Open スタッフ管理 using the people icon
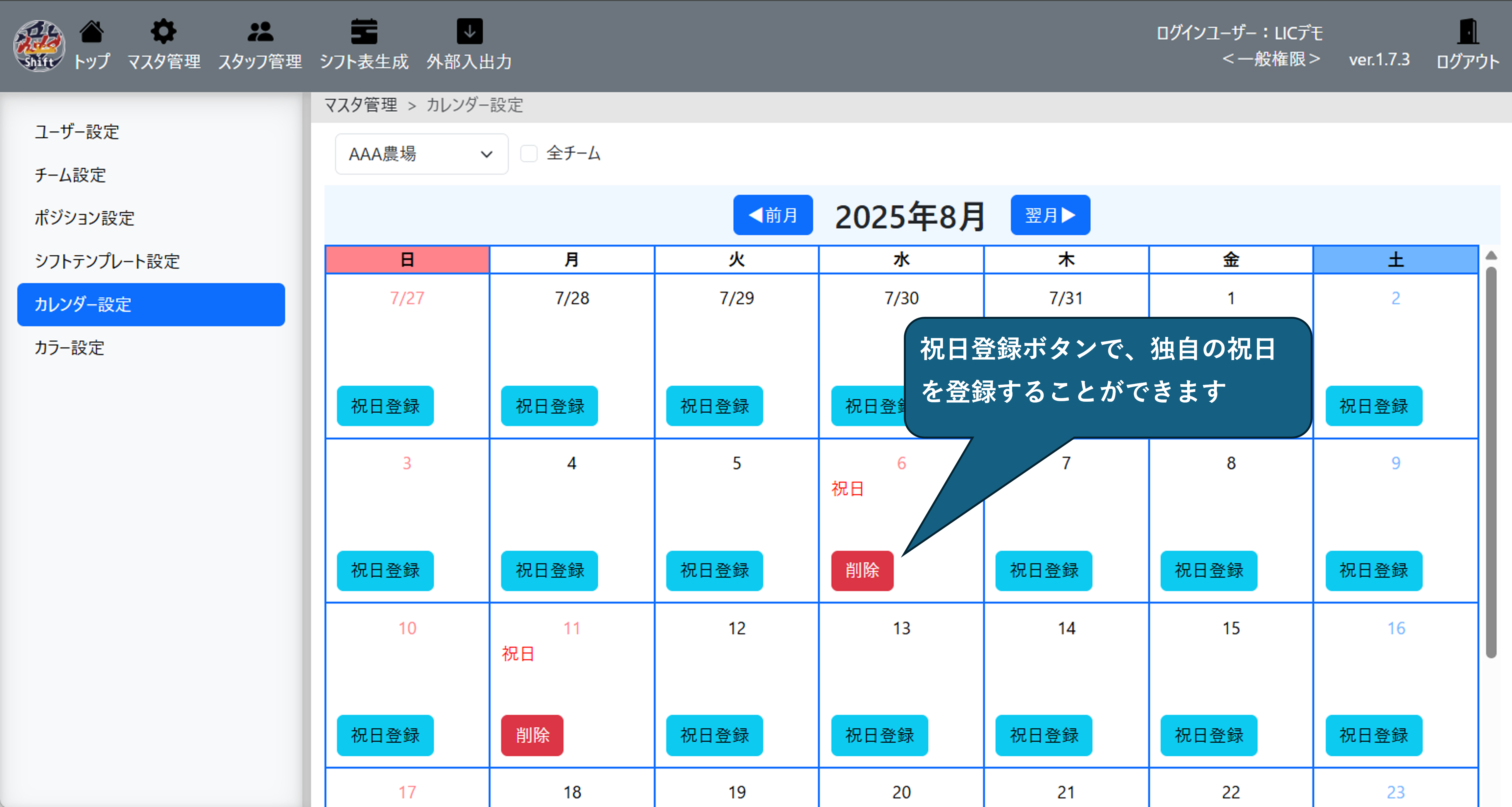Screen dimensions: 1512x807 (x=260, y=32)
